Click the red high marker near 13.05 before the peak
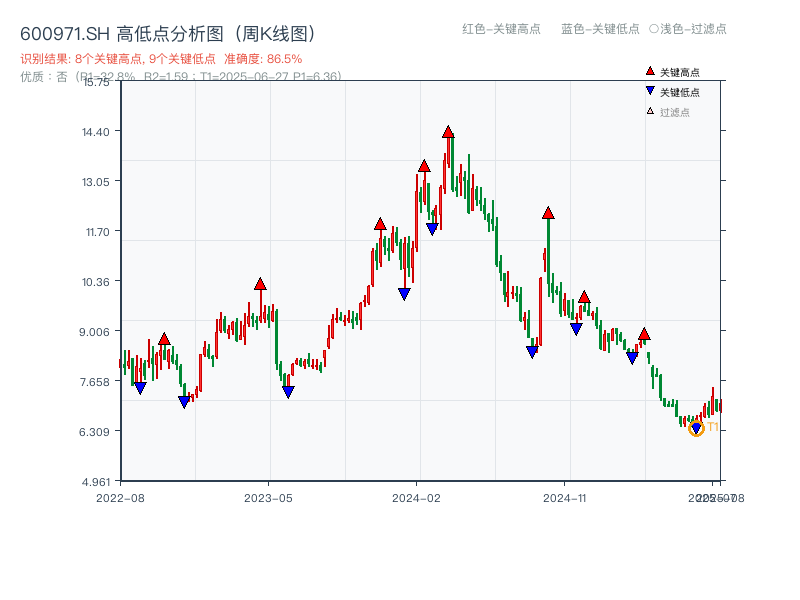Screen dimensions: 800x600 [x=424, y=166]
